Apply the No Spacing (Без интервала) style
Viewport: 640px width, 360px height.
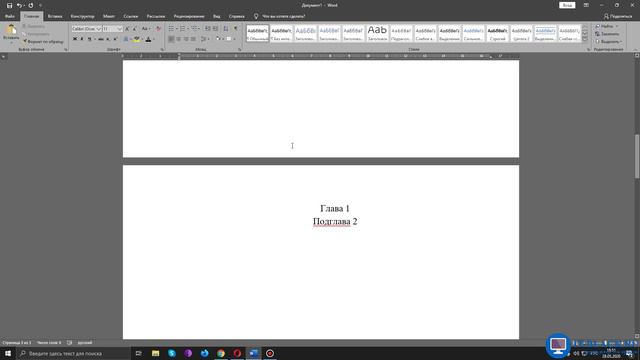(282, 33)
